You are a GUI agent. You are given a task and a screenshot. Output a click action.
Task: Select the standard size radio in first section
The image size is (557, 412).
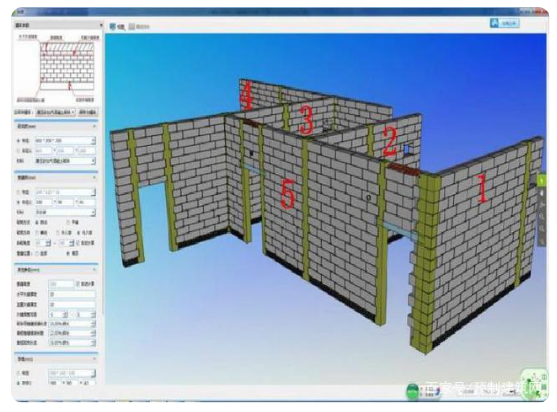[19, 141]
